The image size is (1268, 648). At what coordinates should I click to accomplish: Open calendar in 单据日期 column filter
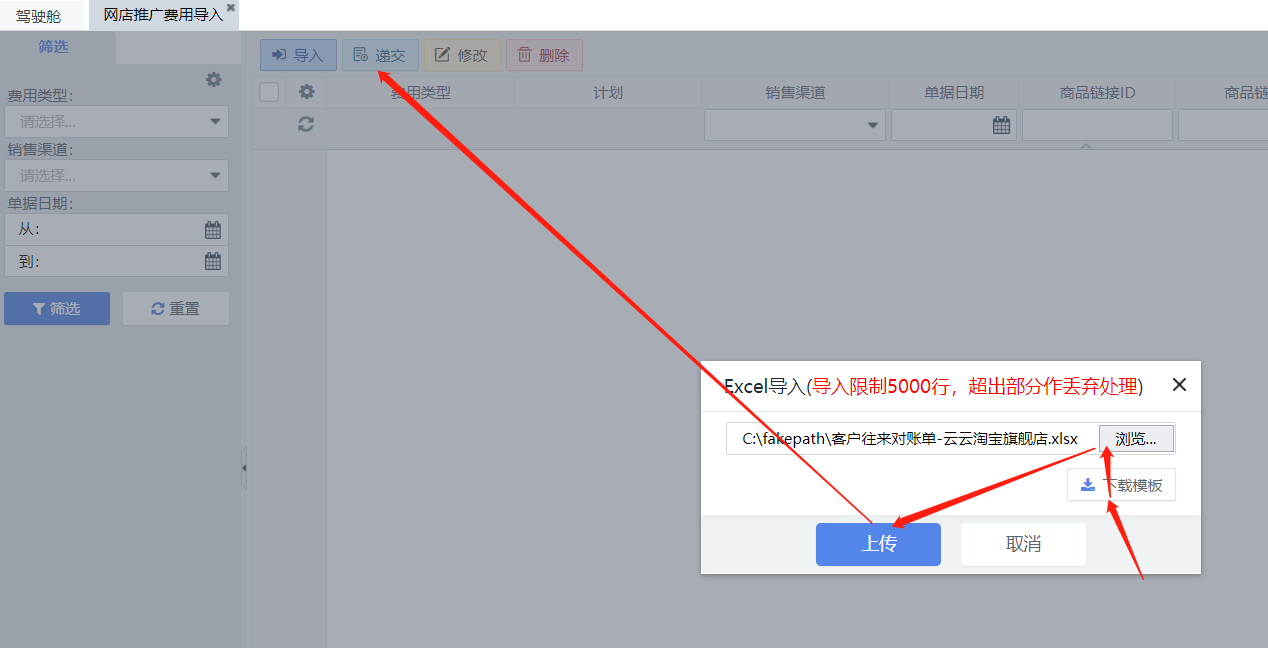[x=1001, y=125]
